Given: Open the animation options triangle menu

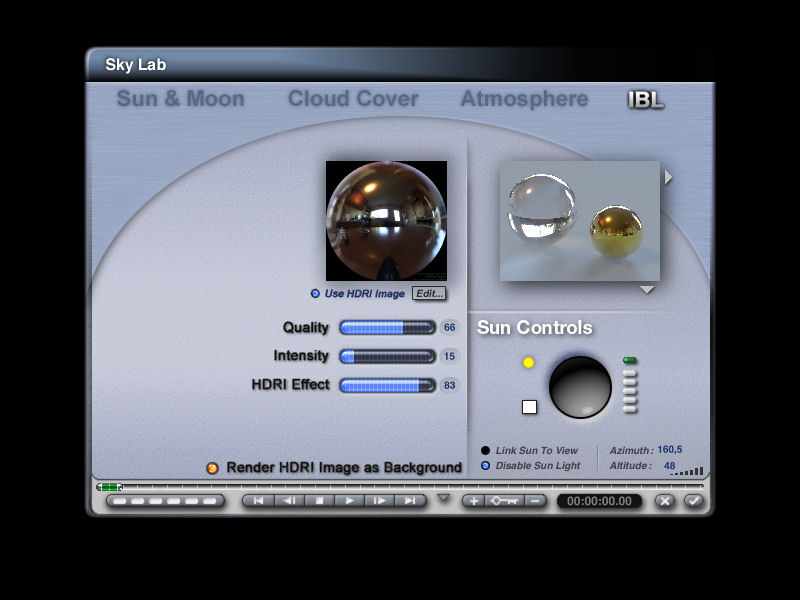Looking at the screenshot, I should (443, 498).
